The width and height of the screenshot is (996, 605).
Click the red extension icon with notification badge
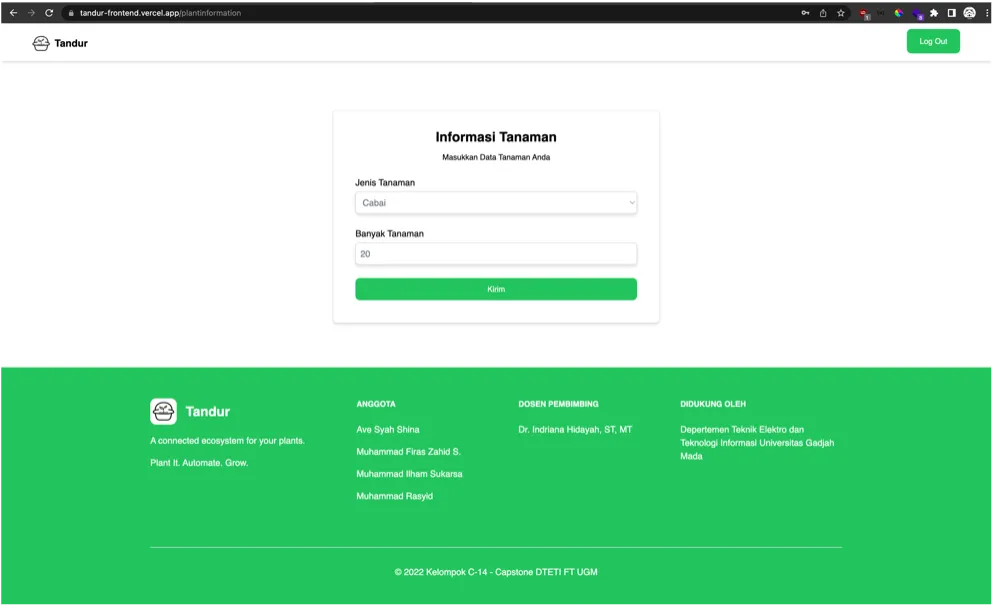862,14
